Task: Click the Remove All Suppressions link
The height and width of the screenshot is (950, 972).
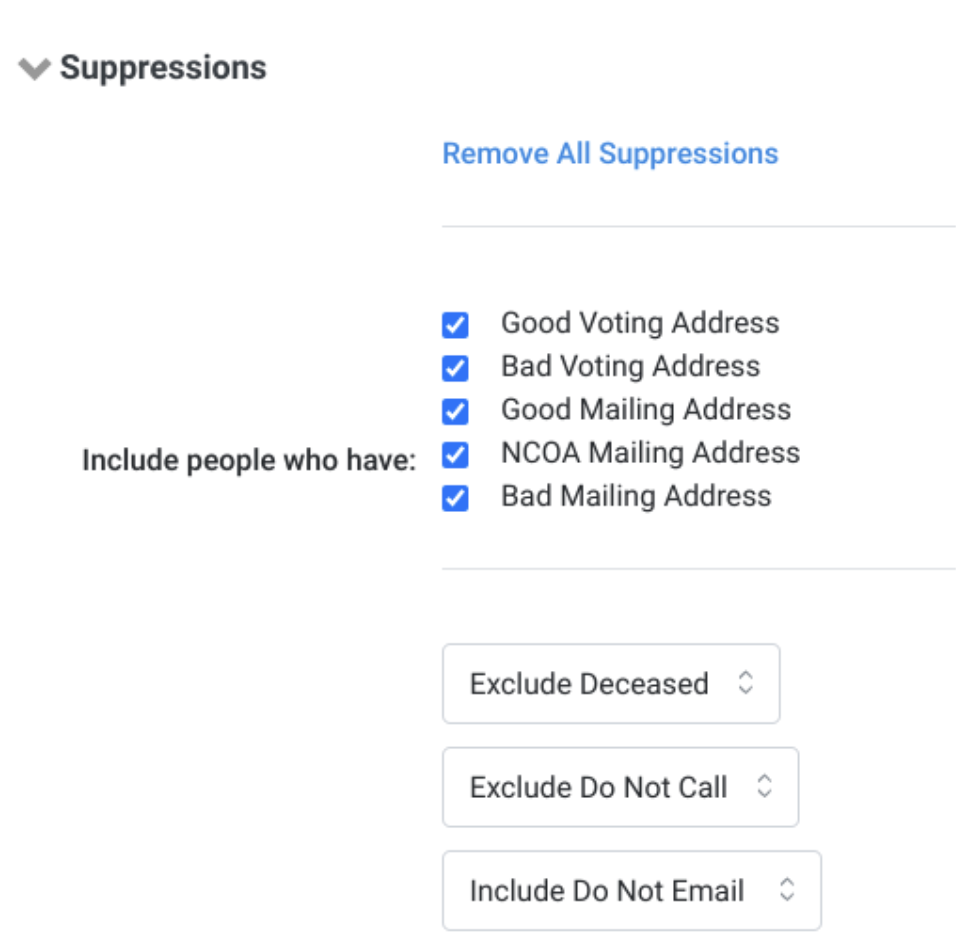Action: [610, 154]
